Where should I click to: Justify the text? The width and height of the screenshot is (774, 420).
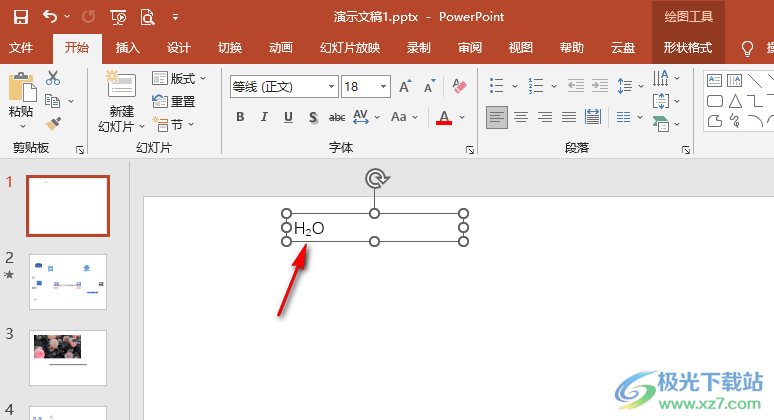point(569,117)
